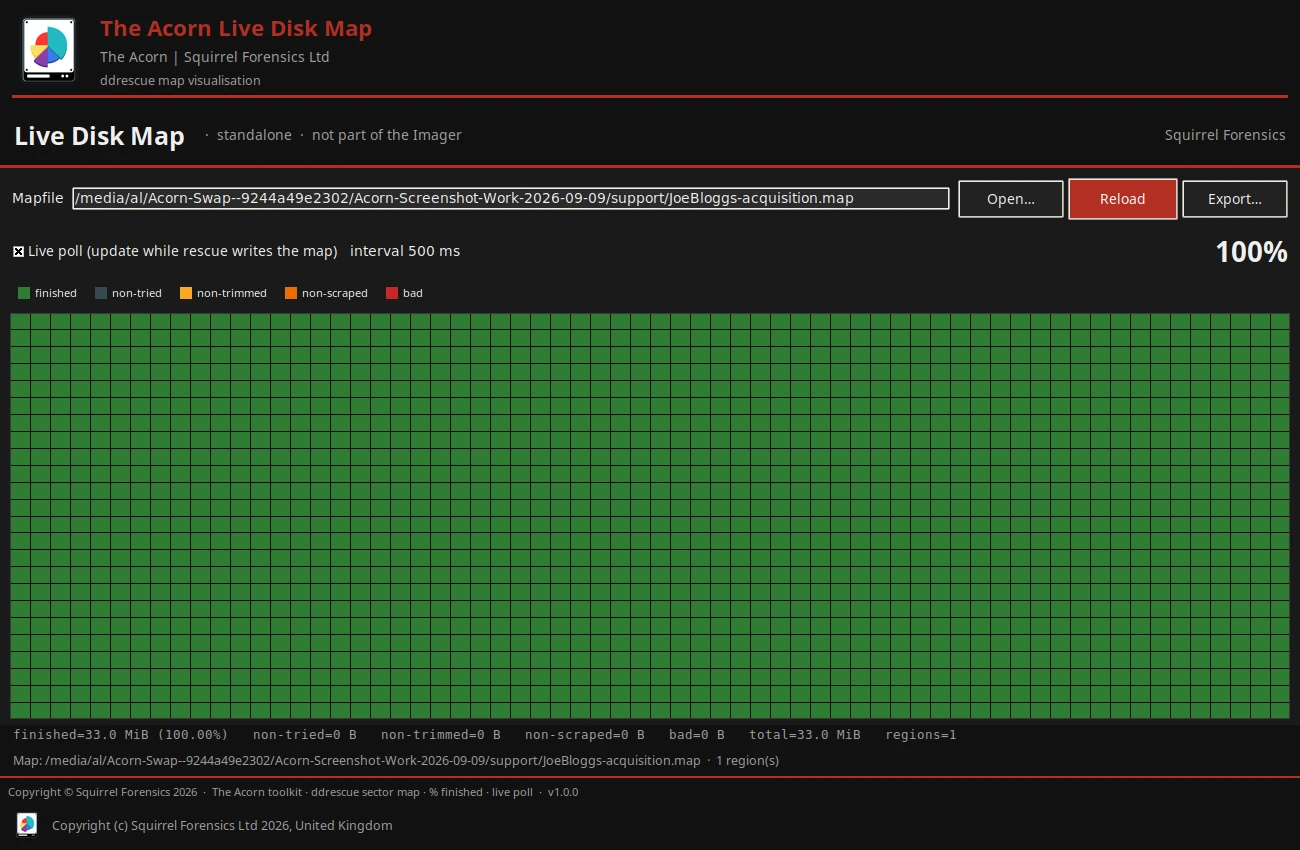
Task: Click the 'Live Disk Map' heading
Action: (99, 136)
